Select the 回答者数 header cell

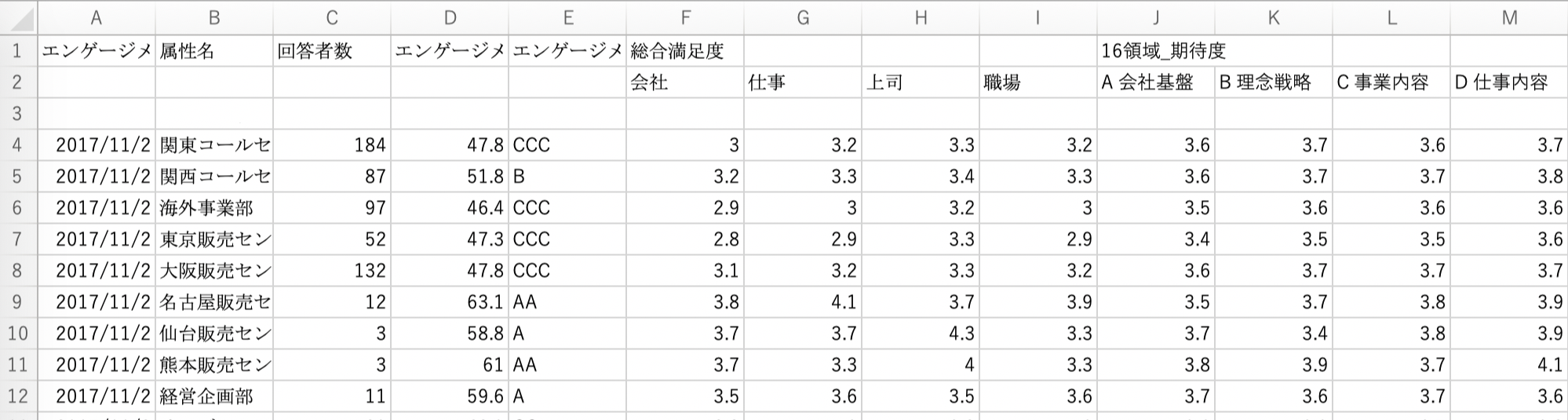point(332,51)
